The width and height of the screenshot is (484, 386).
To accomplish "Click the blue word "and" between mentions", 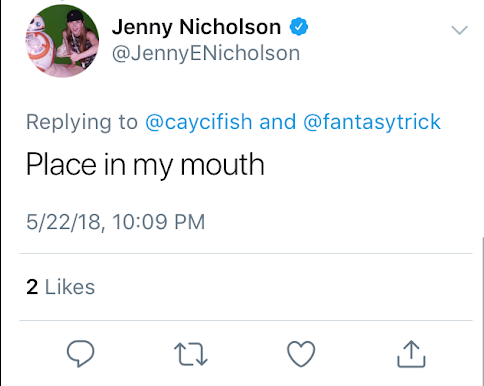I will pos(278,122).
